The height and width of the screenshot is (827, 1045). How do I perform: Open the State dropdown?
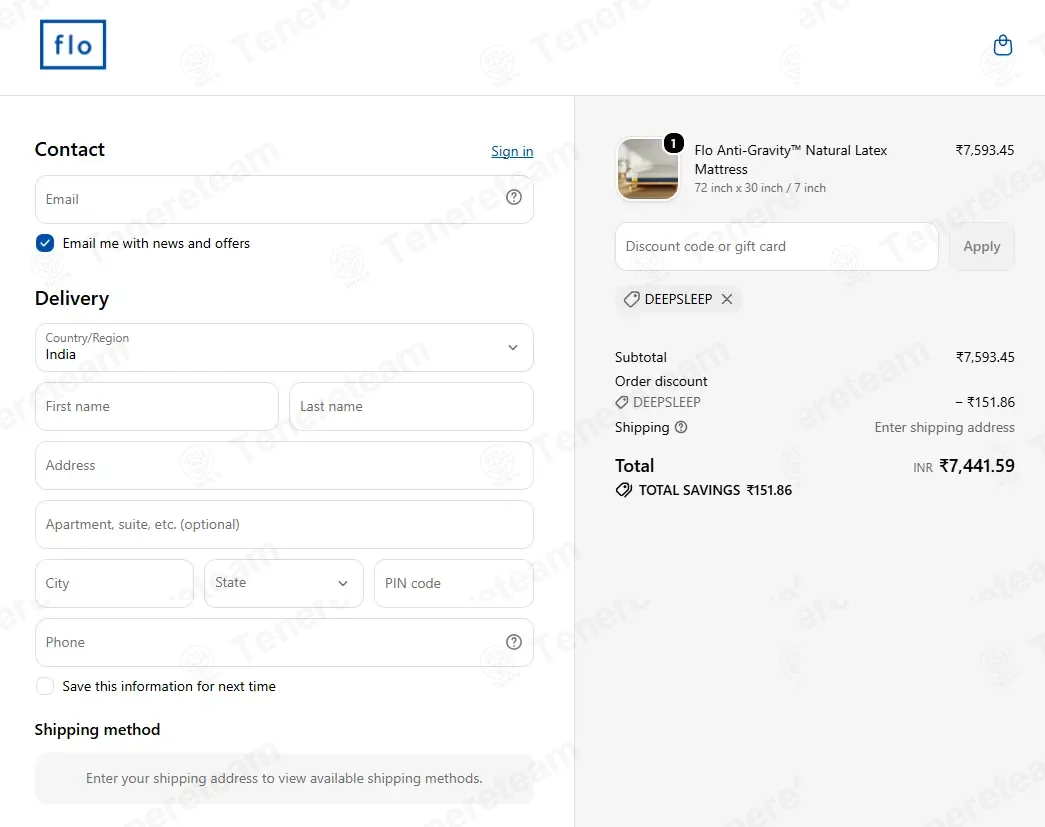[284, 583]
